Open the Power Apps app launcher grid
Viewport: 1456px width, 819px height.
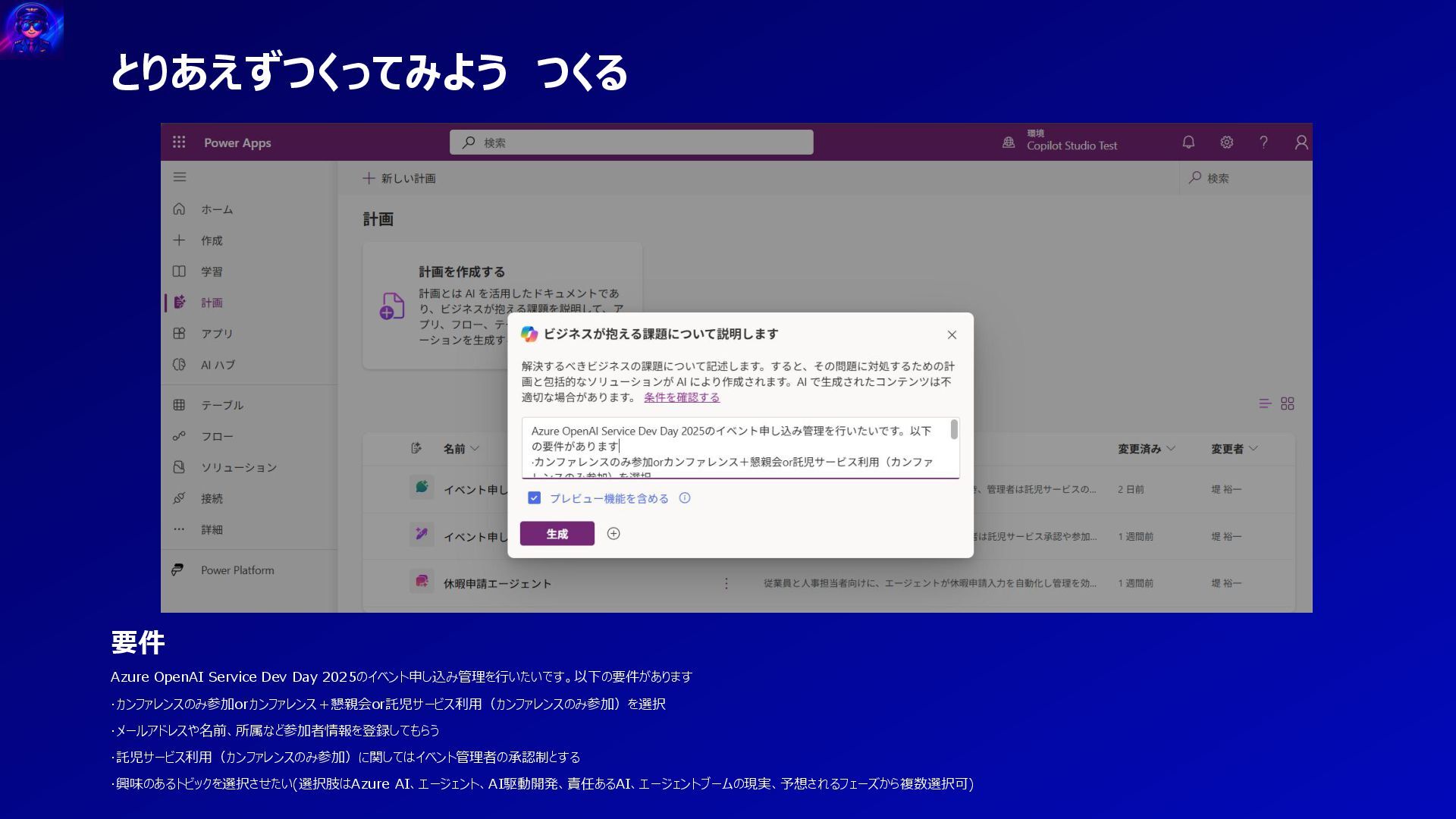click(x=179, y=142)
